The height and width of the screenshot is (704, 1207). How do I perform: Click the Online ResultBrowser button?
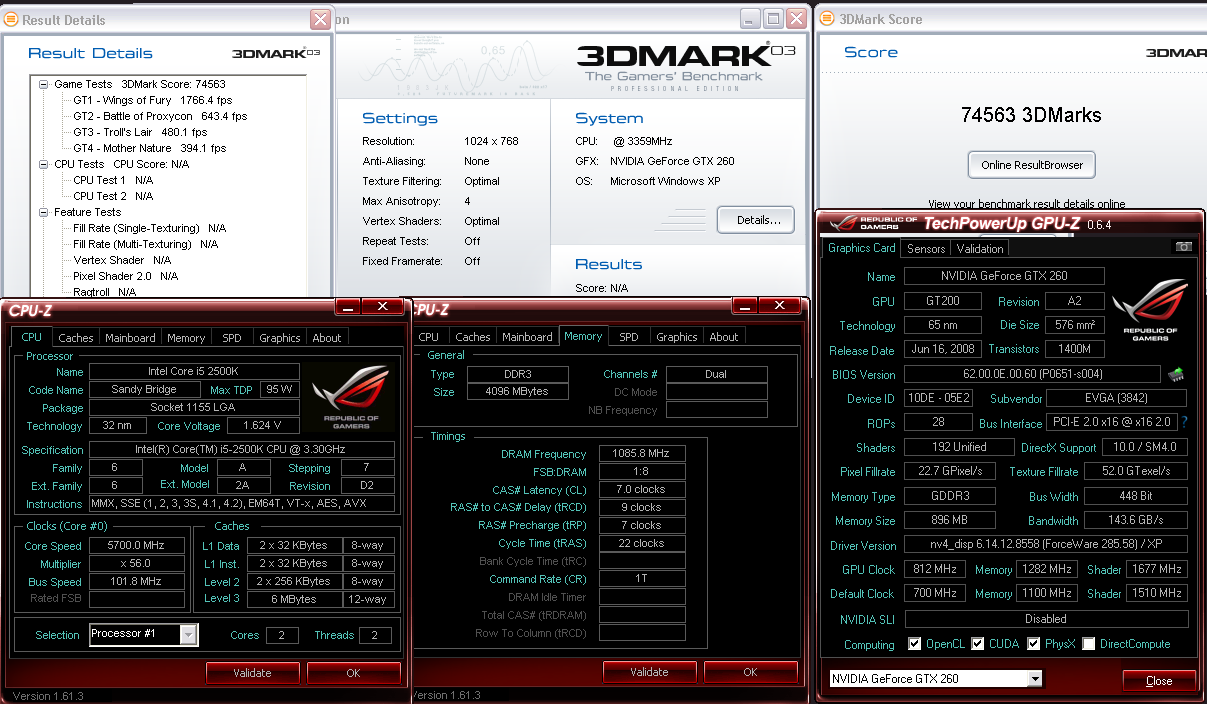[x=1032, y=165]
